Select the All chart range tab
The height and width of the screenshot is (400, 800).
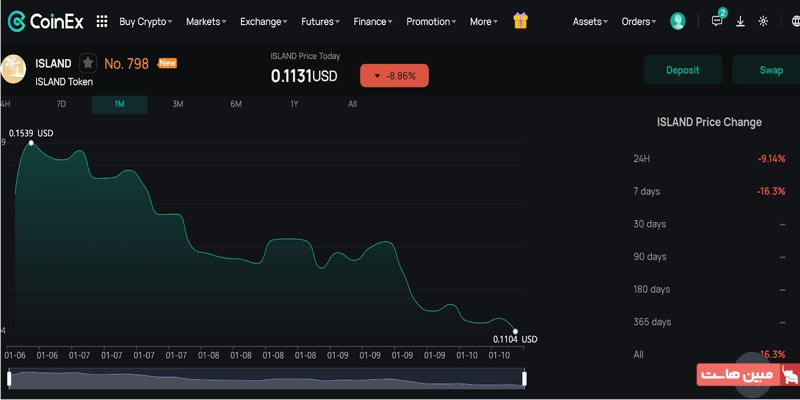pos(353,104)
